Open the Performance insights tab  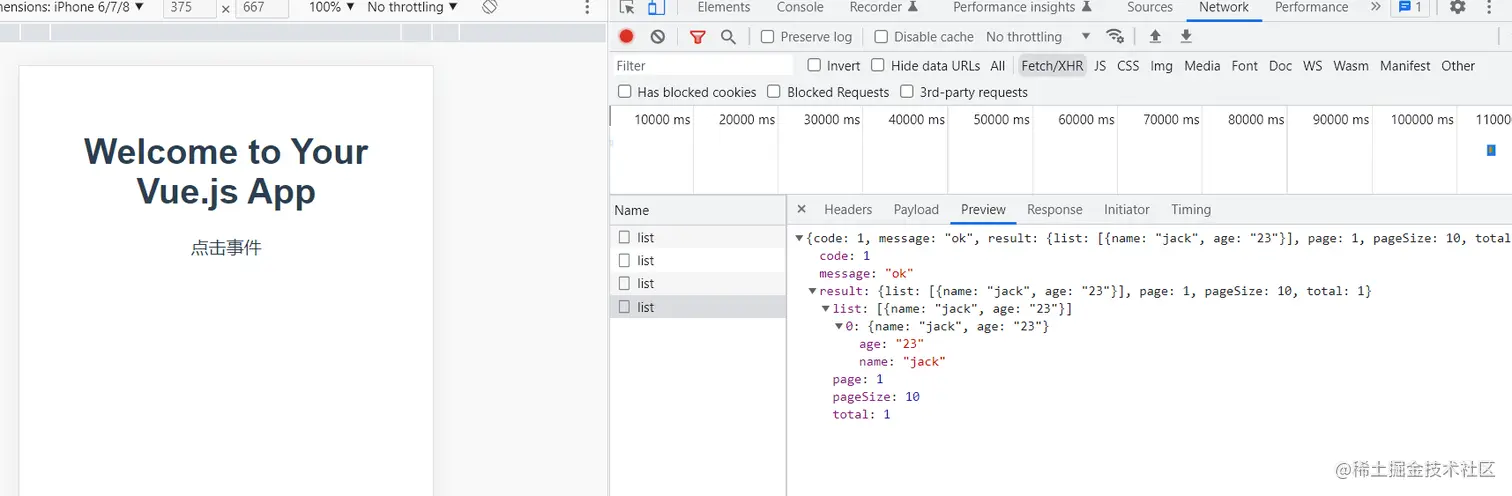(x=1022, y=7)
